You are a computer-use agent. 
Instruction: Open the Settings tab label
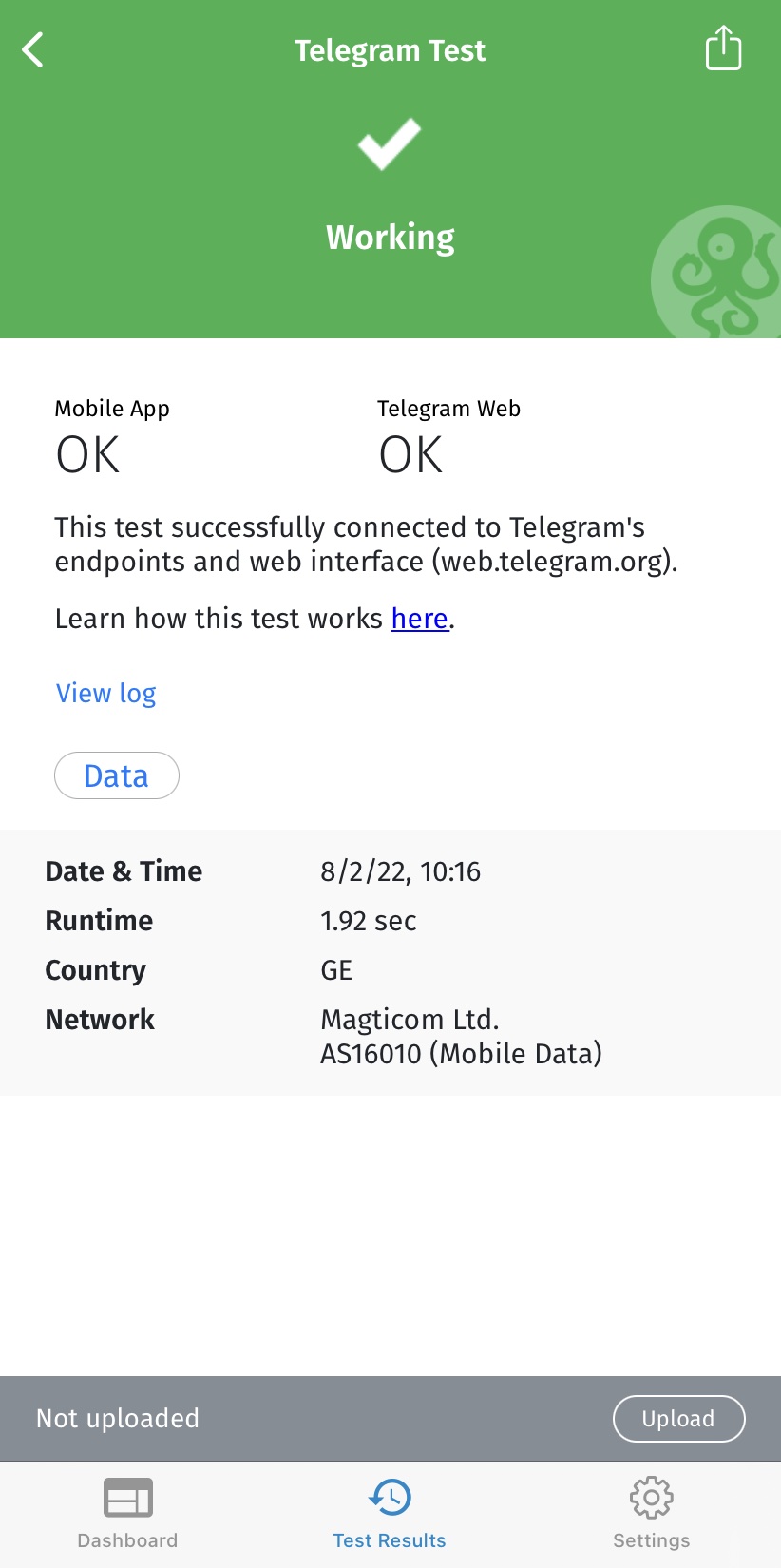pos(651,1540)
